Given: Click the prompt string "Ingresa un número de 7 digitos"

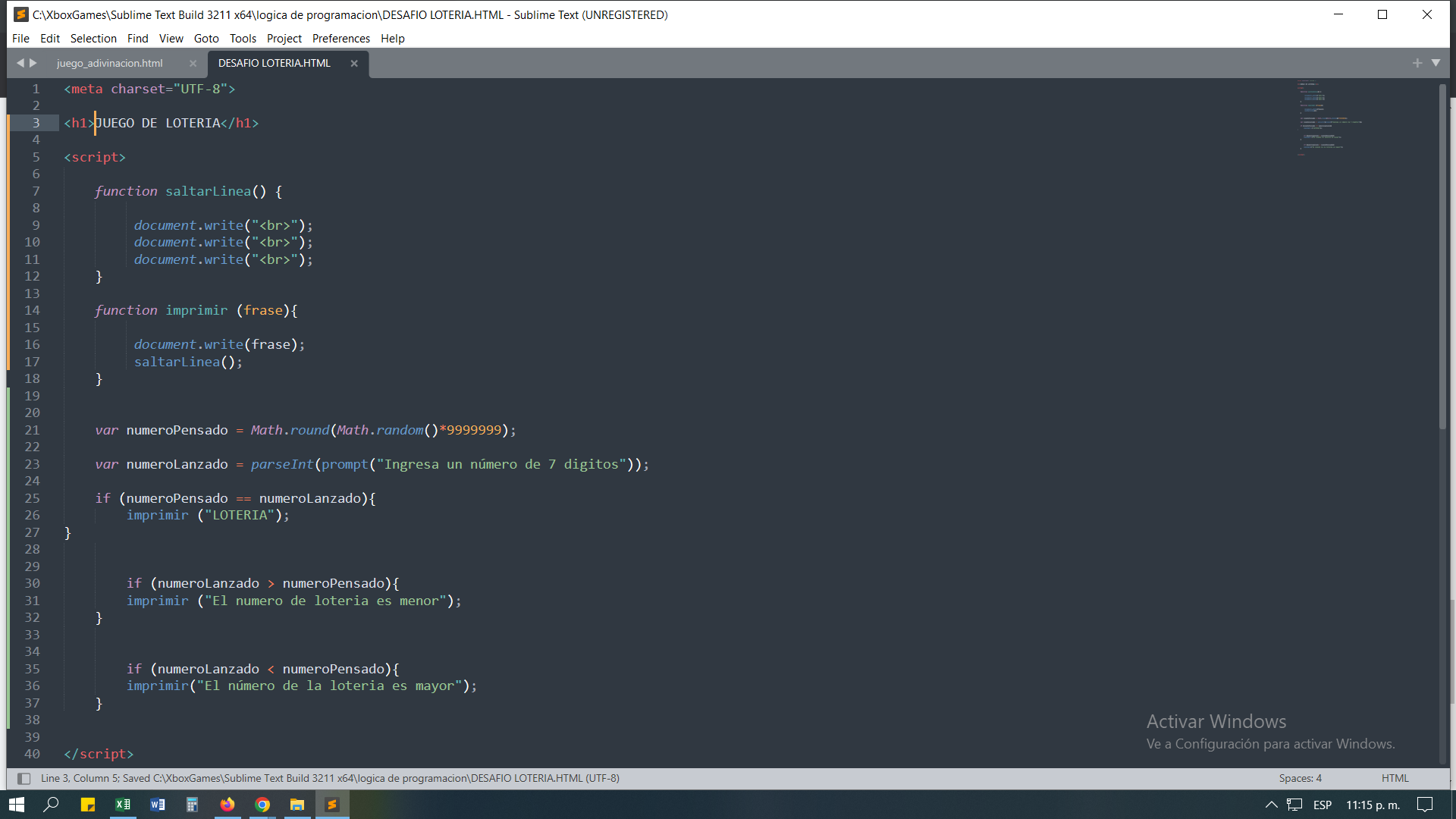Looking at the screenshot, I should (x=501, y=464).
